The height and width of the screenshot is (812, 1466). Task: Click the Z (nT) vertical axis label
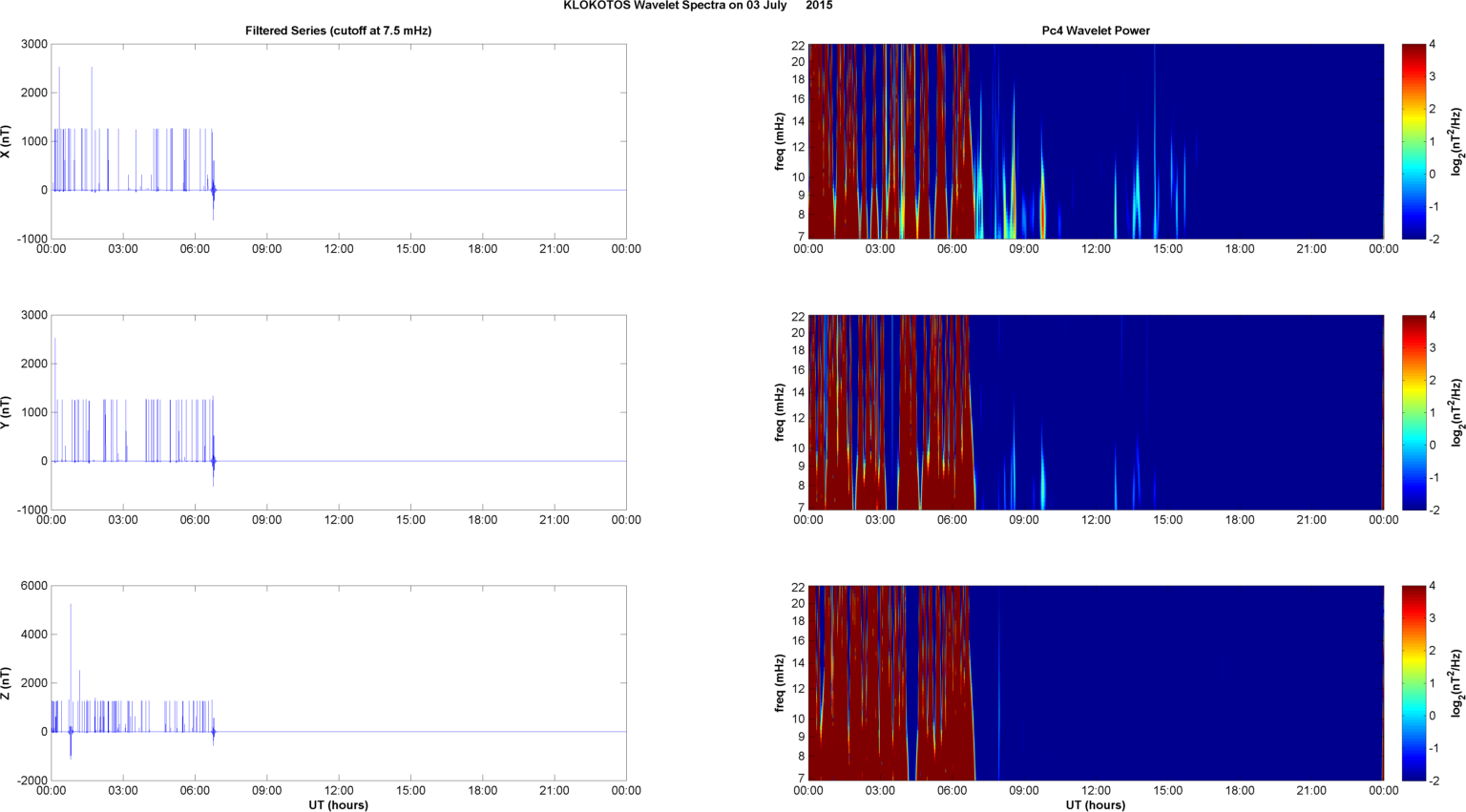click(x=6, y=683)
